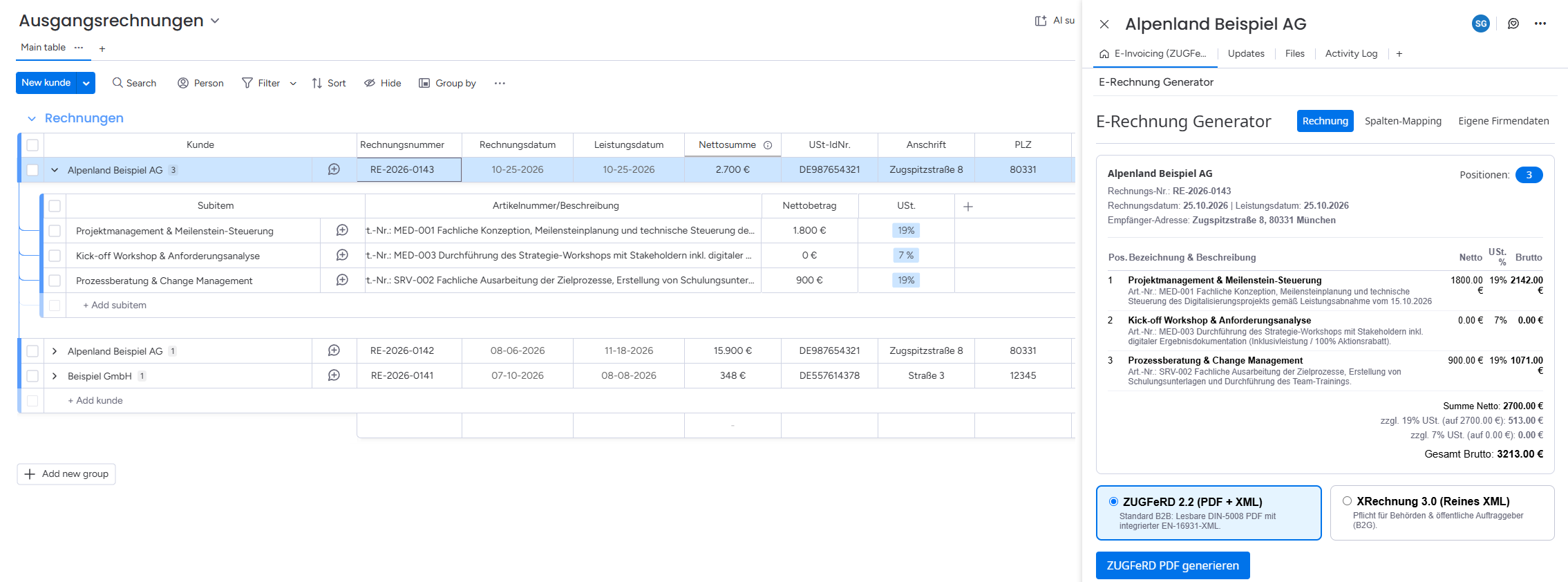Click the 19% USt. label for Projektmanagement
This screenshot has width=1568, height=582.
pyautogui.click(x=906, y=230)
